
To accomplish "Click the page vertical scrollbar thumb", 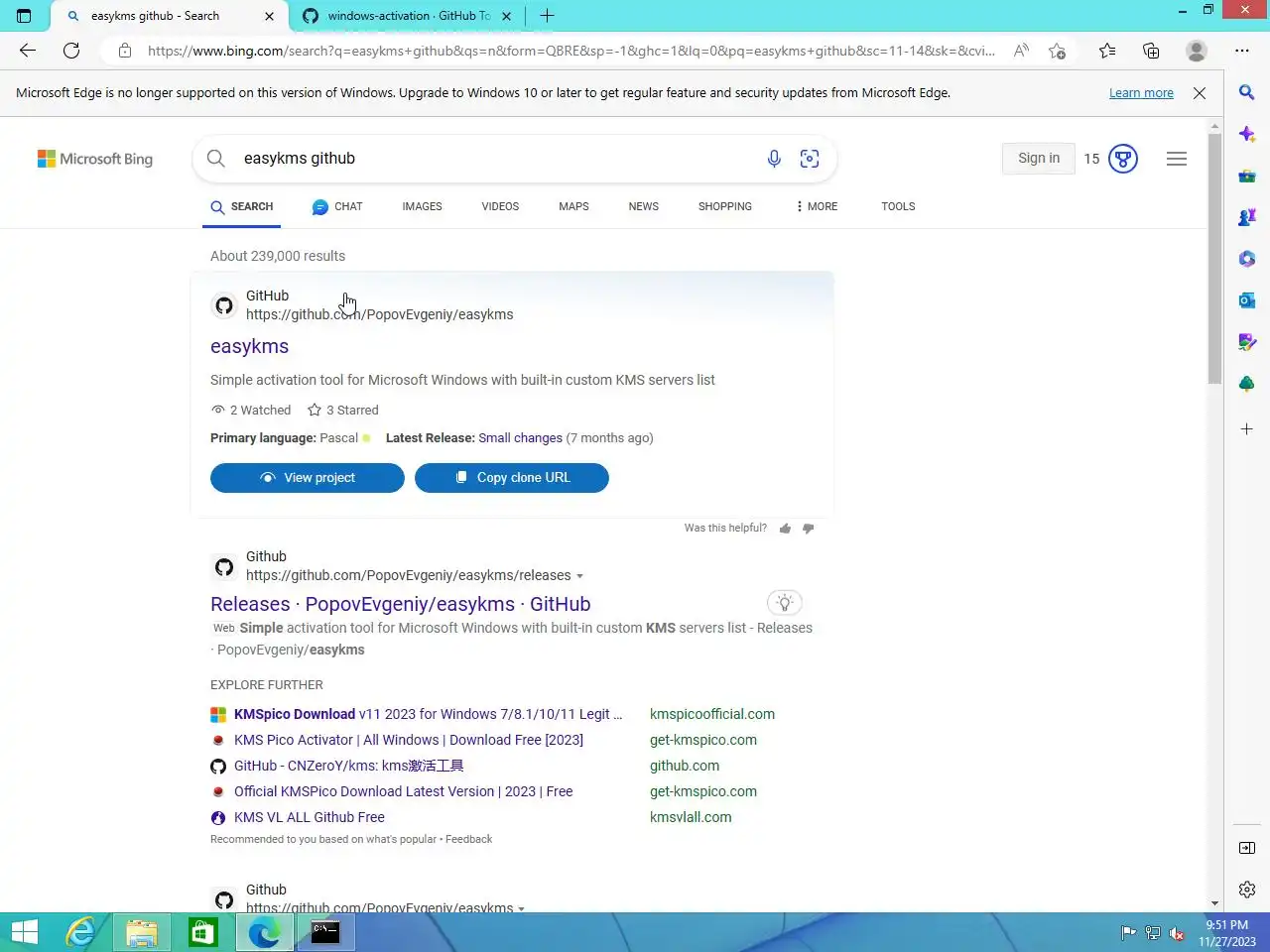I will tap(1214, 259).
